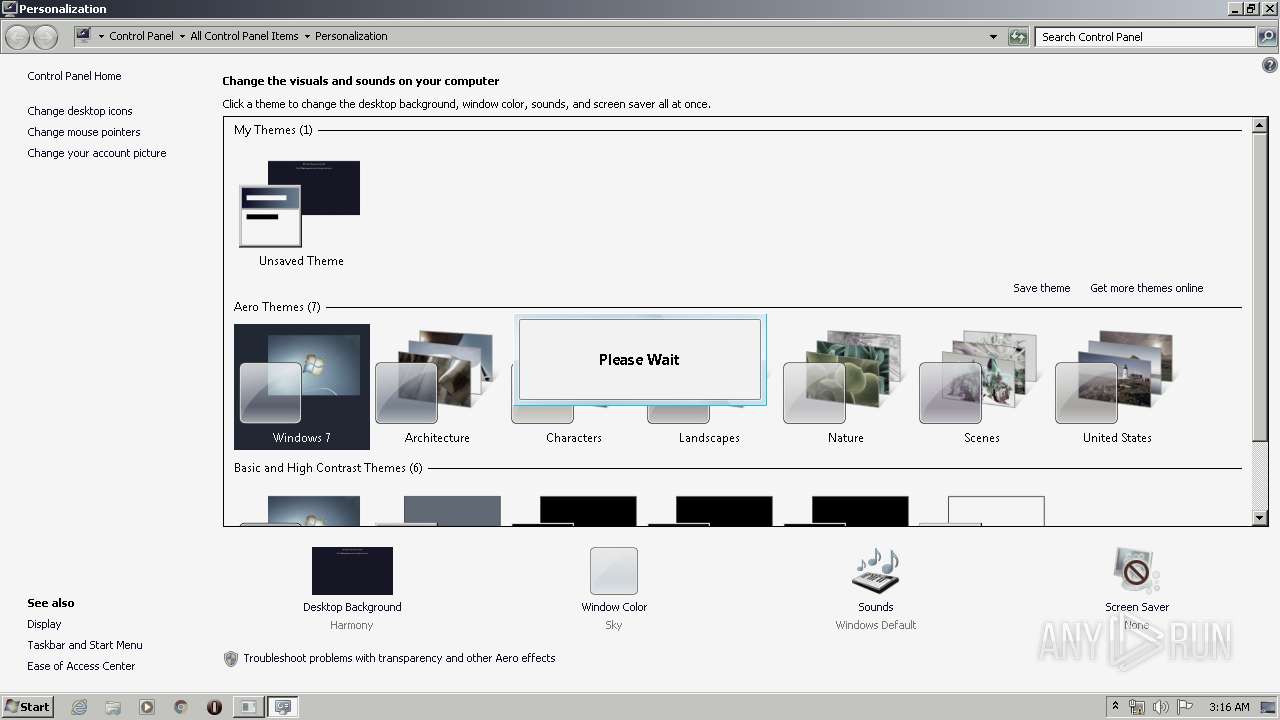Open the Chrome taskbar icon
Screen dimensions: 1280x720
point(181,707)
